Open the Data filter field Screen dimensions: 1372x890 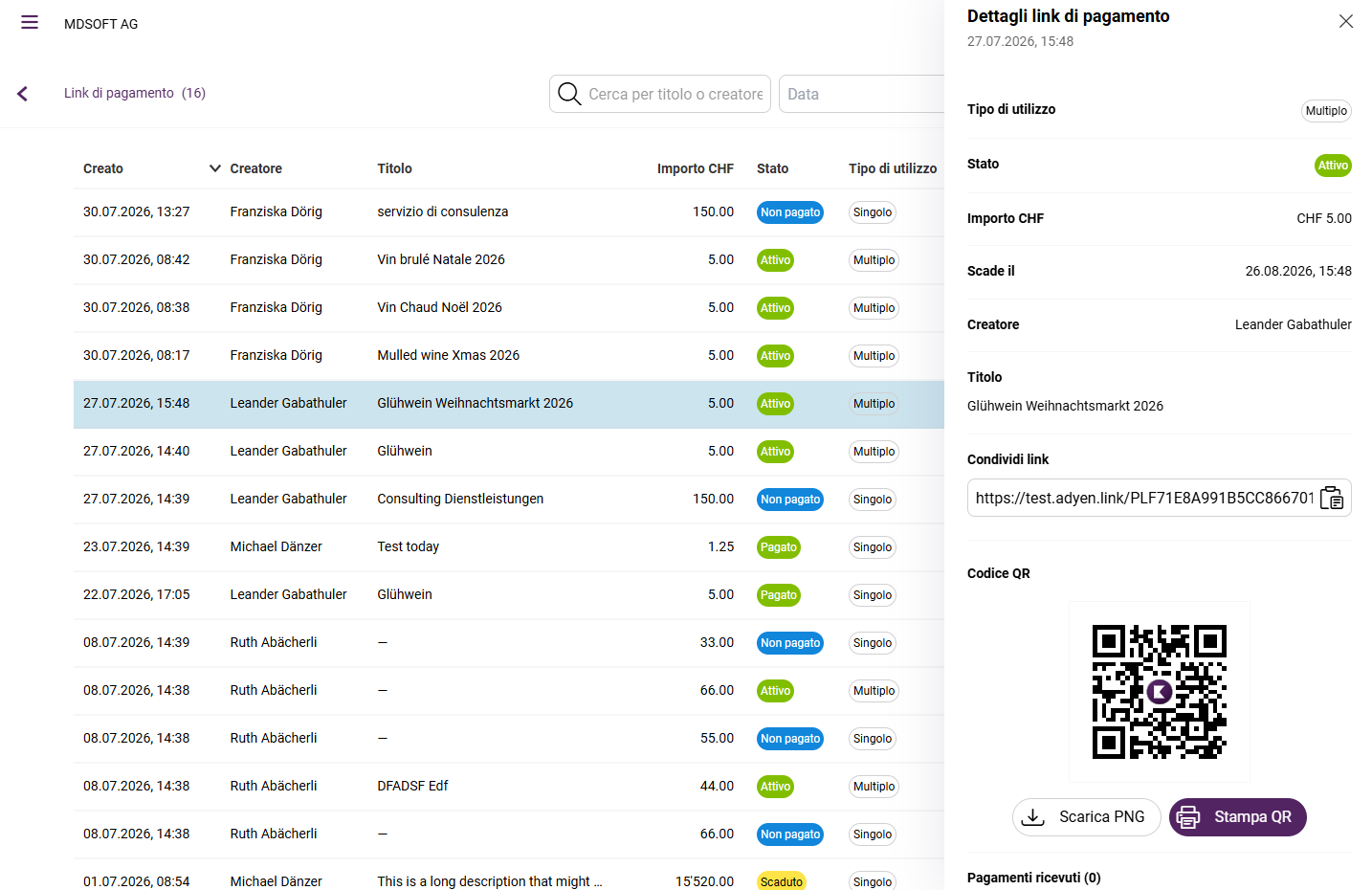click(861, 94)
